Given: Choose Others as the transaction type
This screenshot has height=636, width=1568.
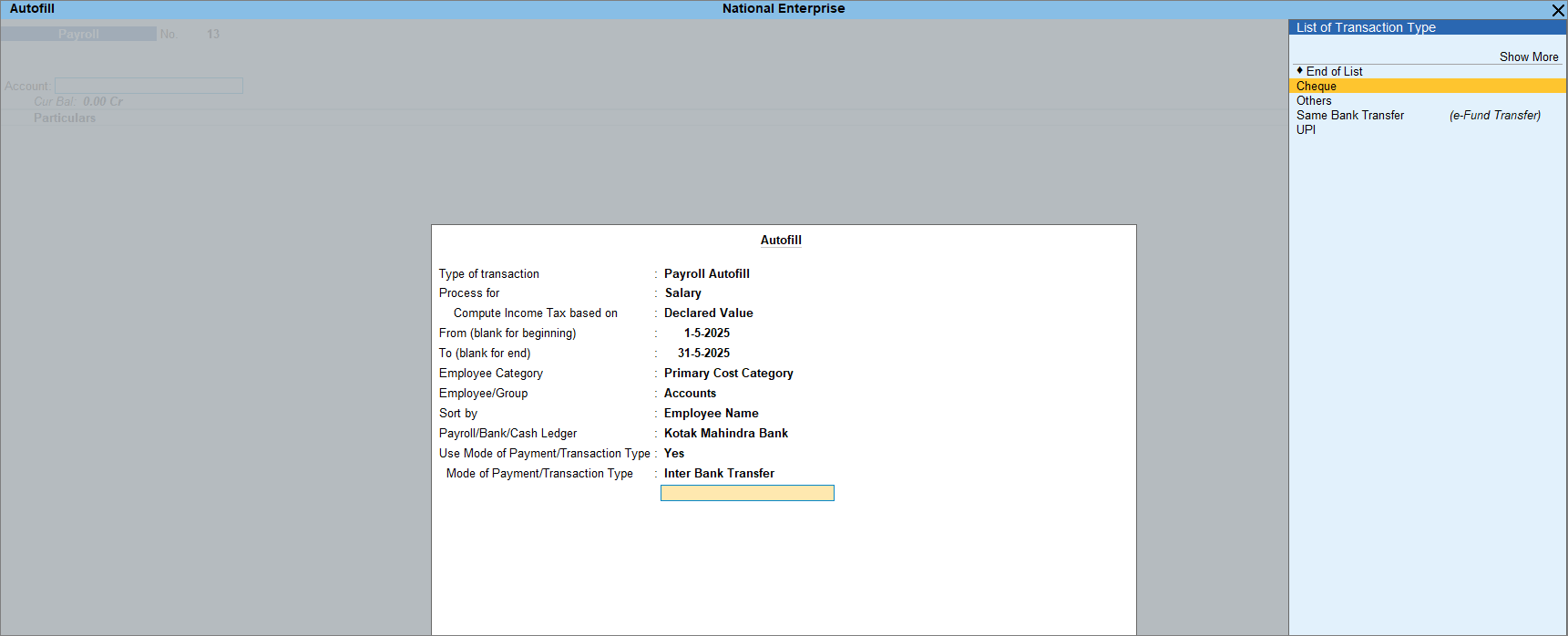Looking at the screenshot, I should pos(1314,100).
